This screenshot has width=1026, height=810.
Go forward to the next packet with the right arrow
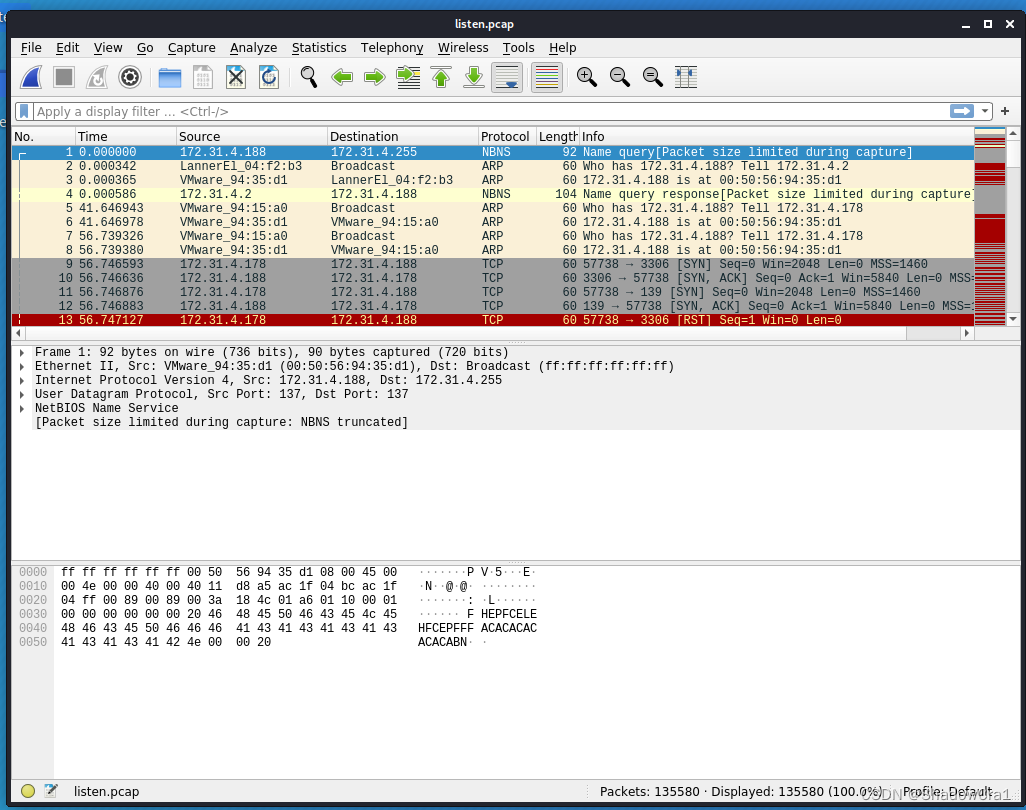tap(374, 77)
